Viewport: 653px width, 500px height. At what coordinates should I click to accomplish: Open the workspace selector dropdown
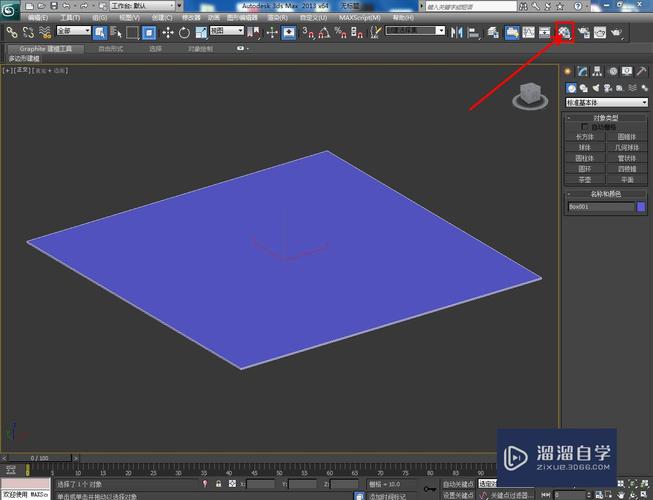click(x=143, y=6)
